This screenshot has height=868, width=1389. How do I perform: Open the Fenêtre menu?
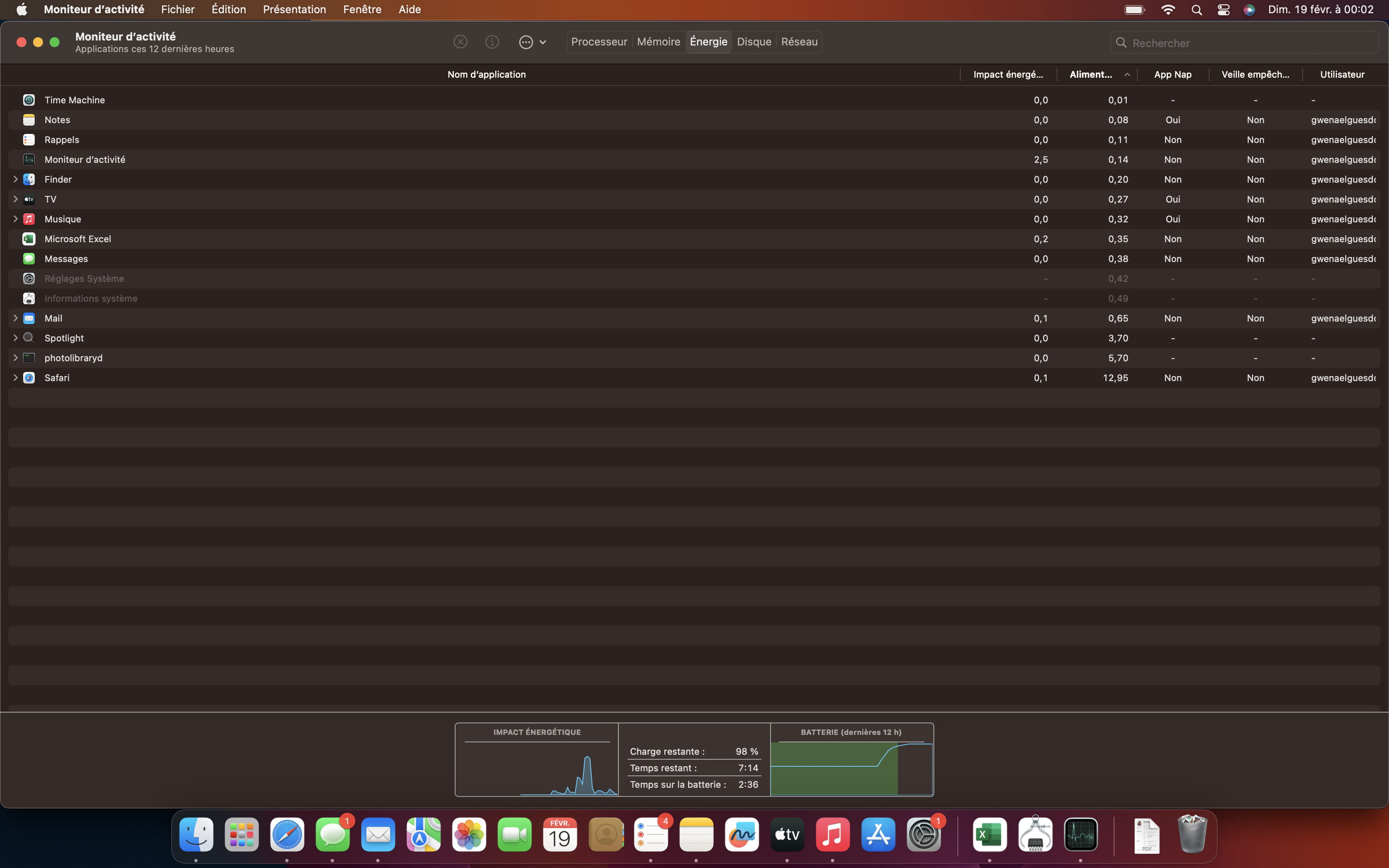(x=362, y=9)
